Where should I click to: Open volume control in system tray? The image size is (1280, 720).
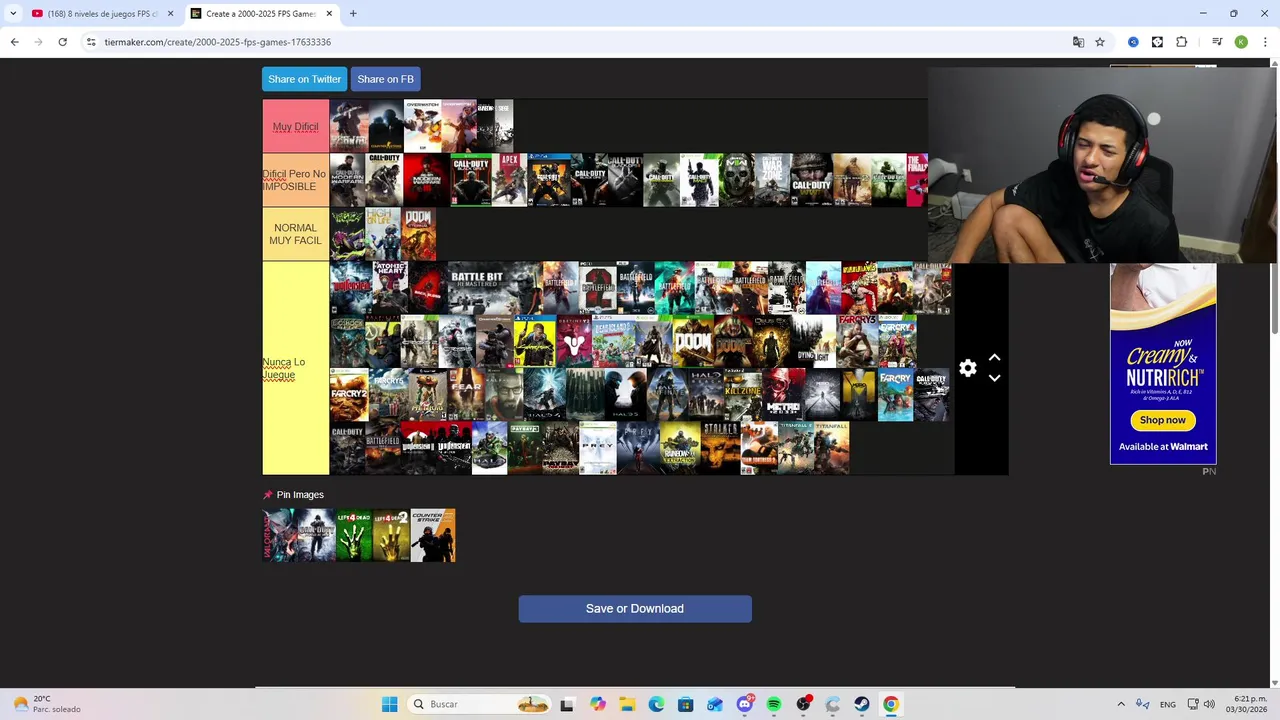click(1209, 704)
